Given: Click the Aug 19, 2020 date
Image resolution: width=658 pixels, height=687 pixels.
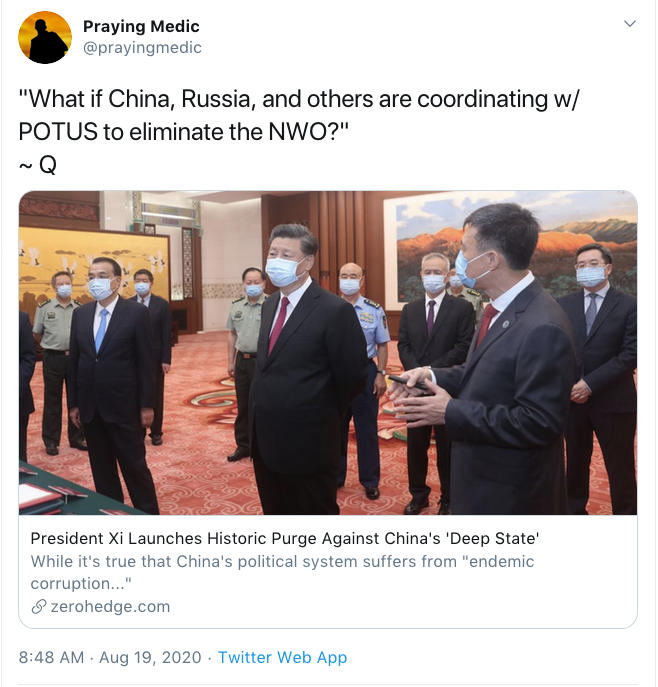Looking at the screenshot, I should [x=150, y=657].
